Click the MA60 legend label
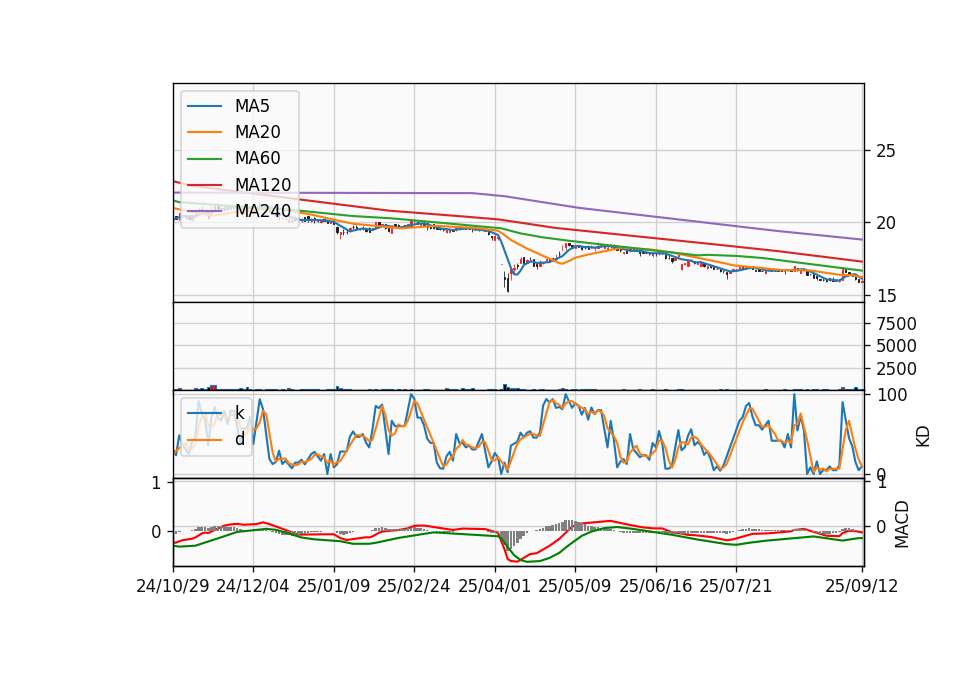 [x=257, y=158]
